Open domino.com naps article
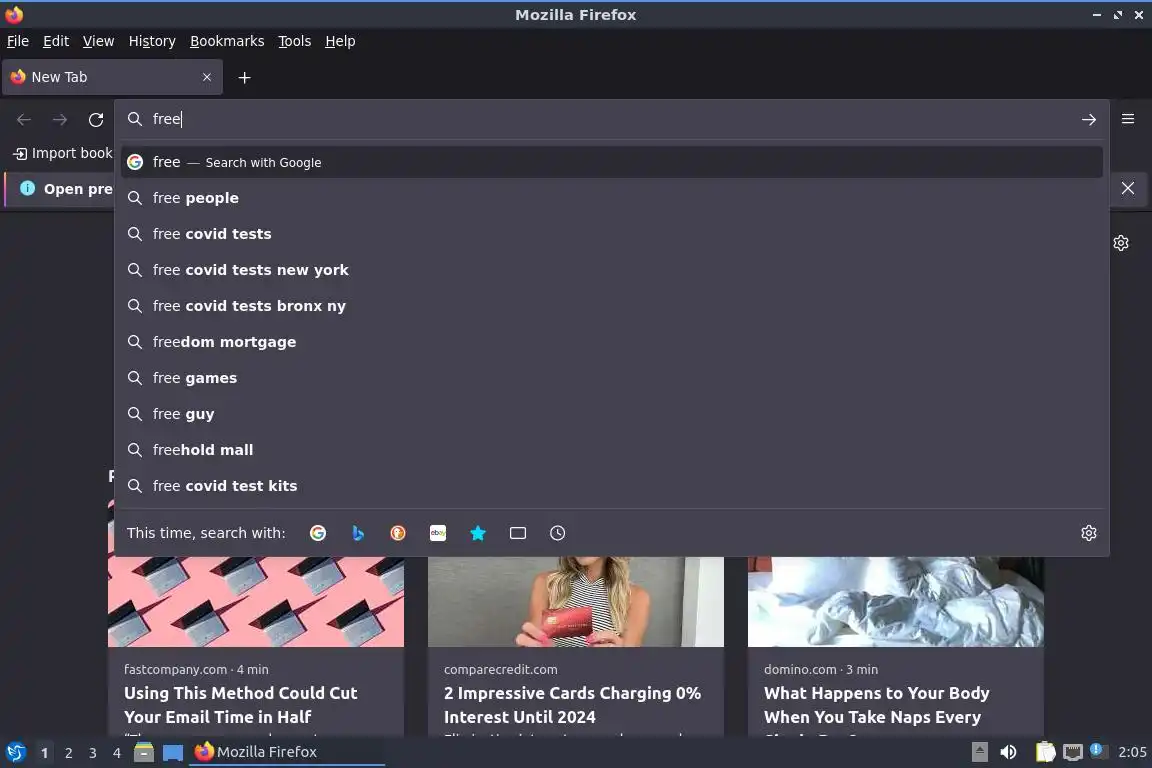 coord(876,705)
